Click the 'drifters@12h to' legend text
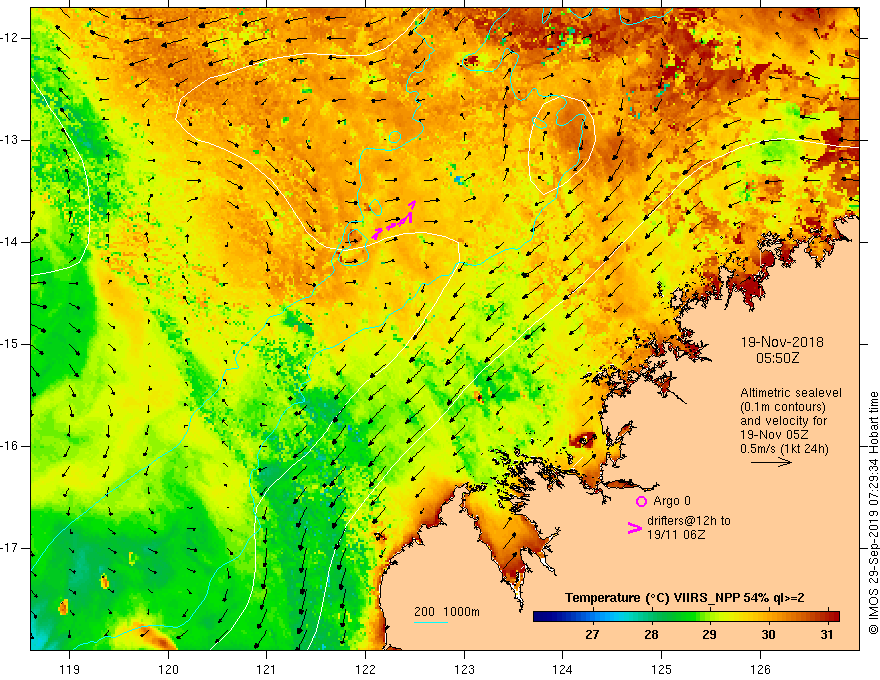 click(689, 521)
